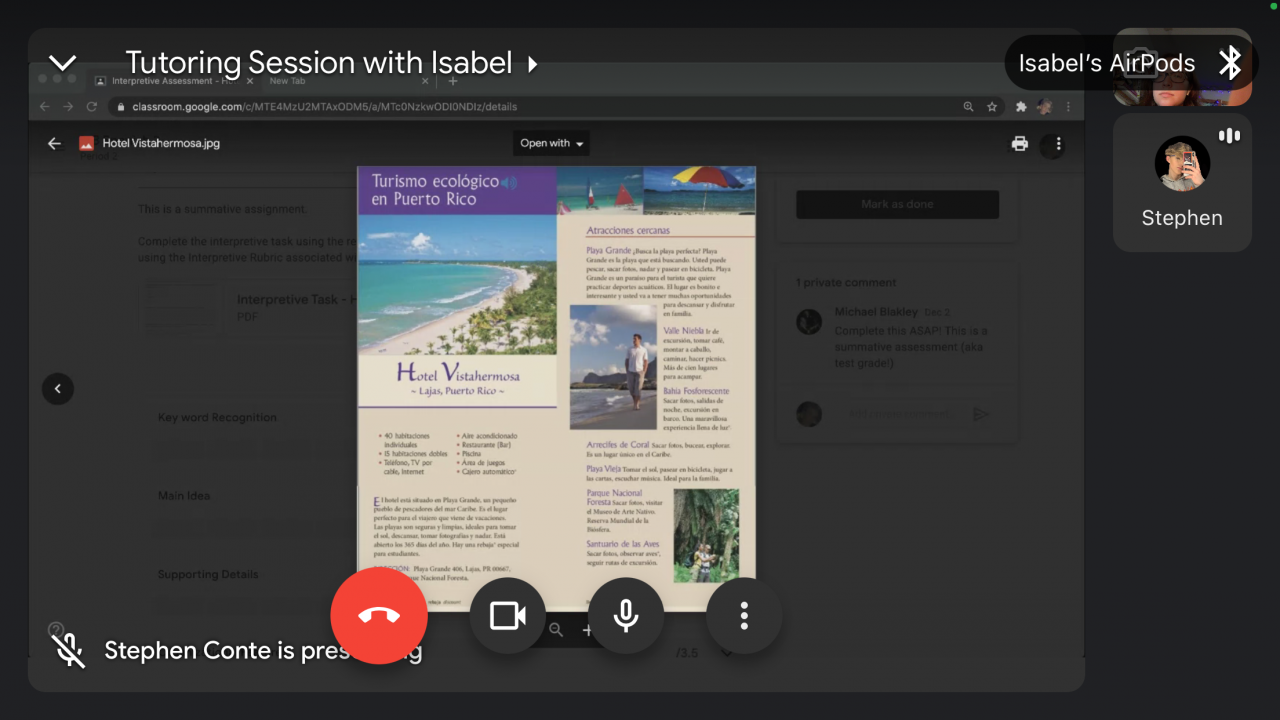The height and width of the screenshot is (720, 1280).
Task: Close the New Tab tab
Action: [x=425, y=81]
